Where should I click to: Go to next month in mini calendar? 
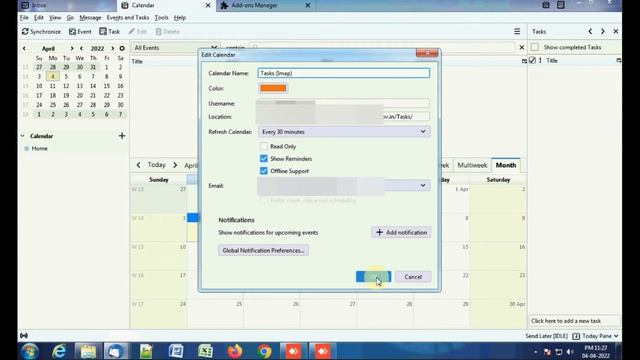pyautogui.click(x=72, y=48)
